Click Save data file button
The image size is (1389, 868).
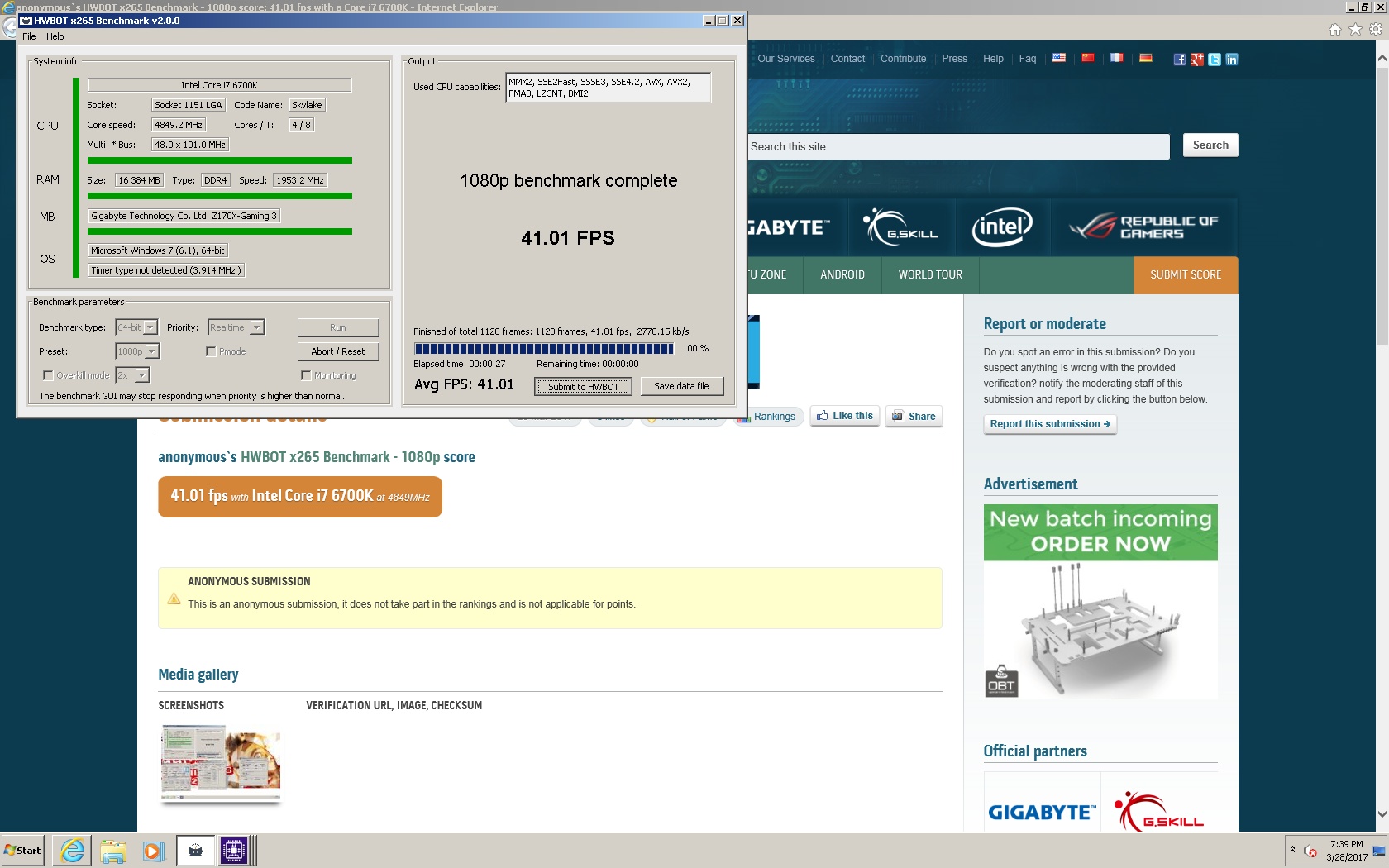(x=681, y=386)
